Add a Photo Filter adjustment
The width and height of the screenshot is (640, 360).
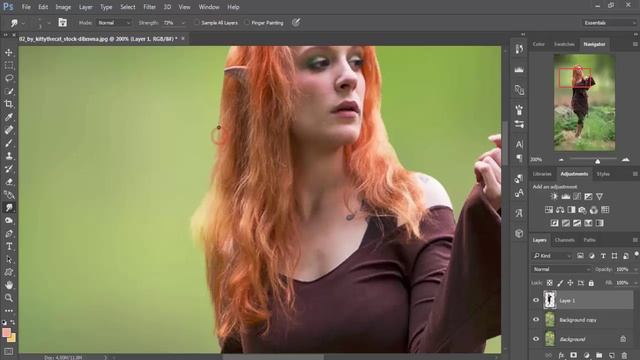pos(582,210)
